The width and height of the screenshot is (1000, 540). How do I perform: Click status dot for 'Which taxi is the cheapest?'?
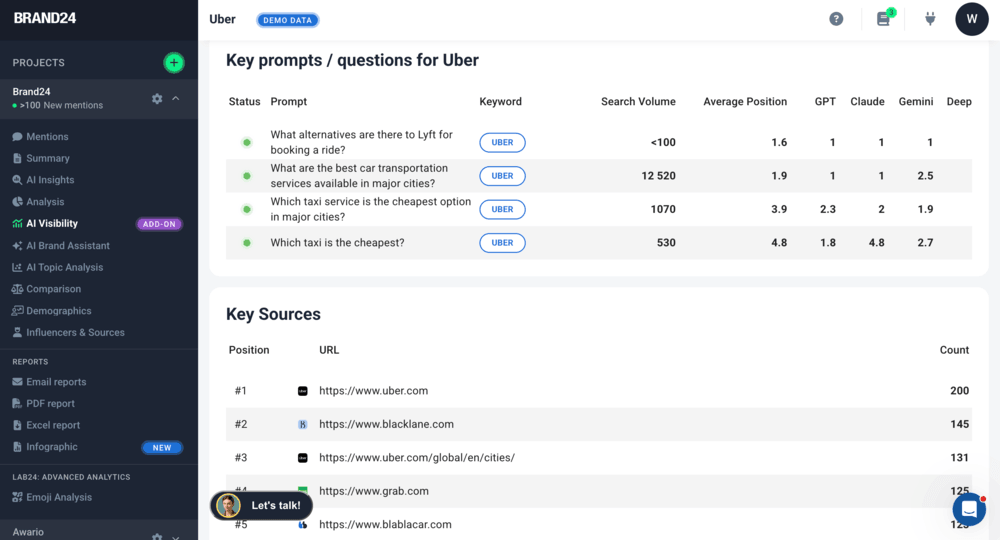(247, 243)
